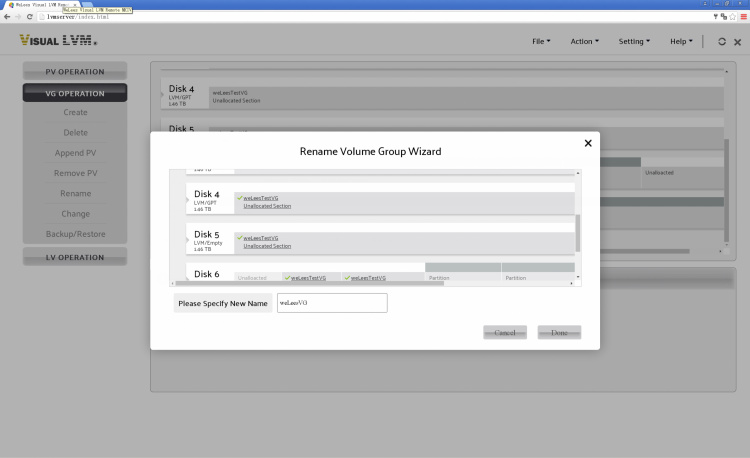Open the Setting dropdown menu

634,42
